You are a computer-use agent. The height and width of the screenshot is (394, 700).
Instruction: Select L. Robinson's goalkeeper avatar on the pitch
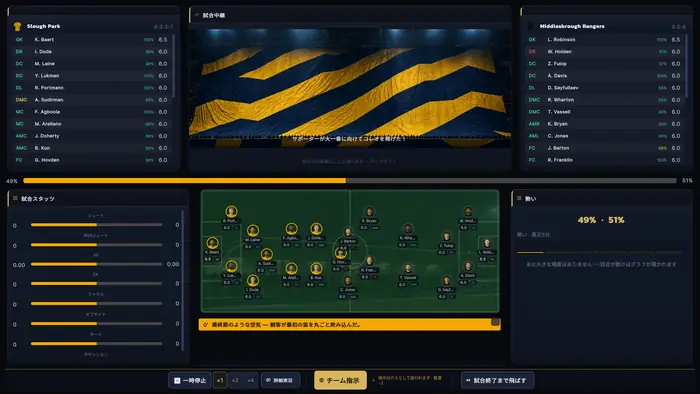(487, 243)
